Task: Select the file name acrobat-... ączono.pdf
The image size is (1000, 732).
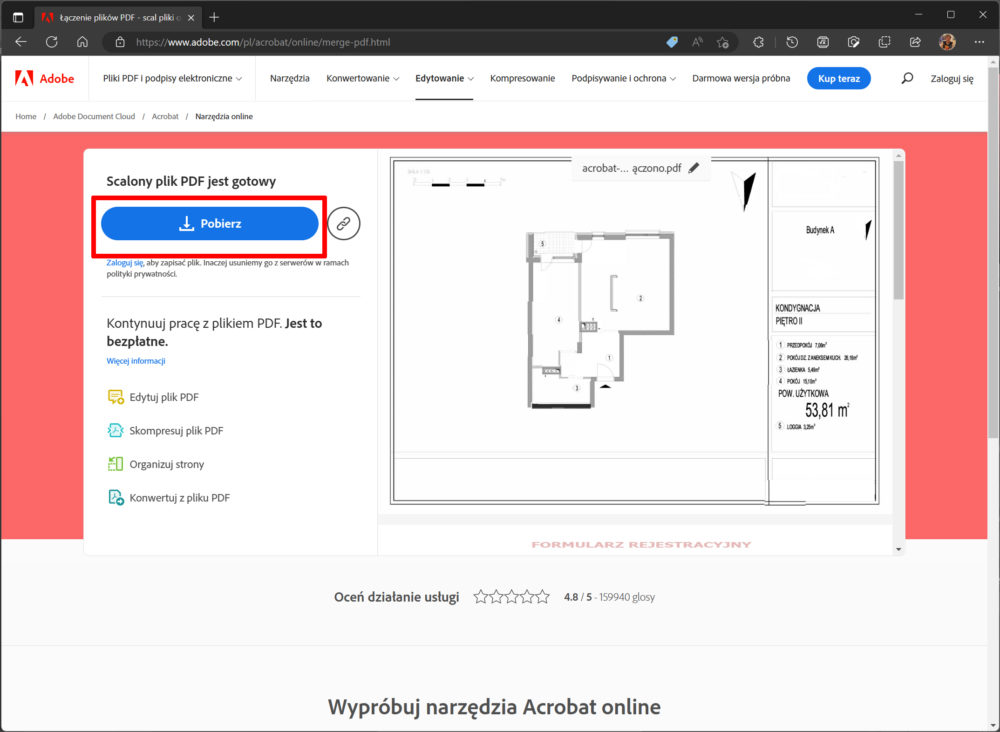Action: [x=631, y=168]
